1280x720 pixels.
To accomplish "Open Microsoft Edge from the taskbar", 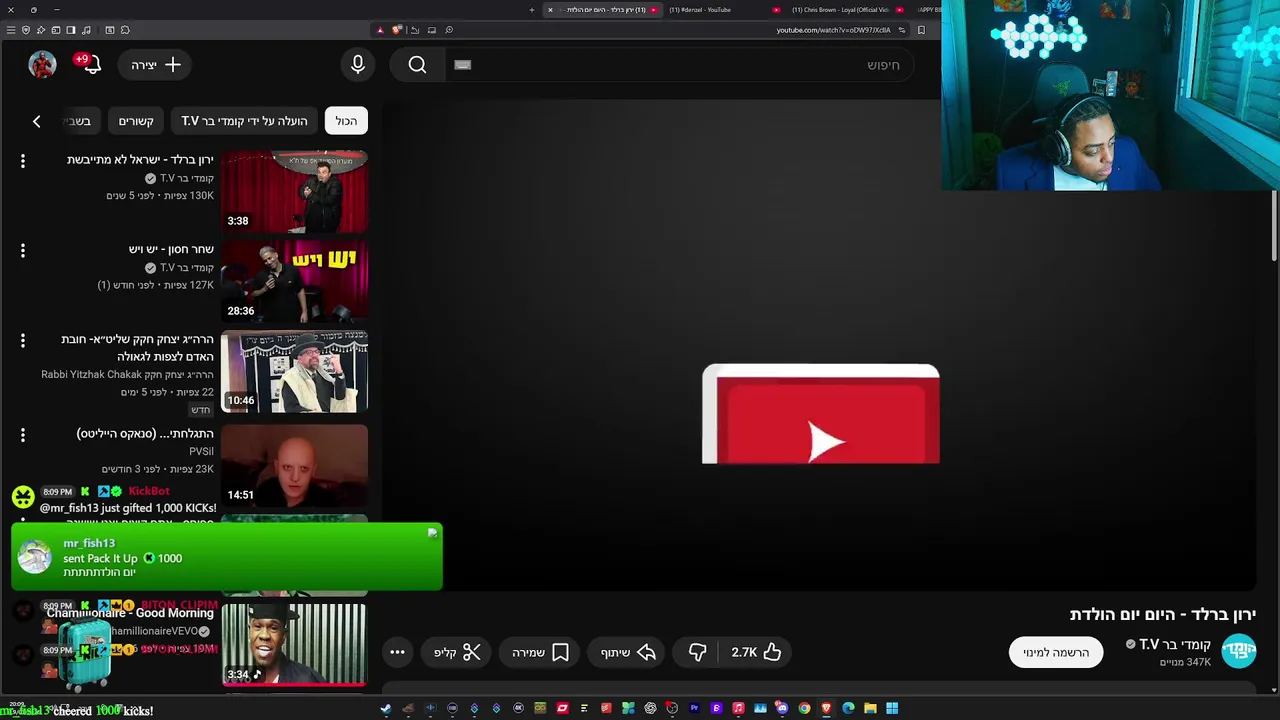I will (x=848, y=708).
